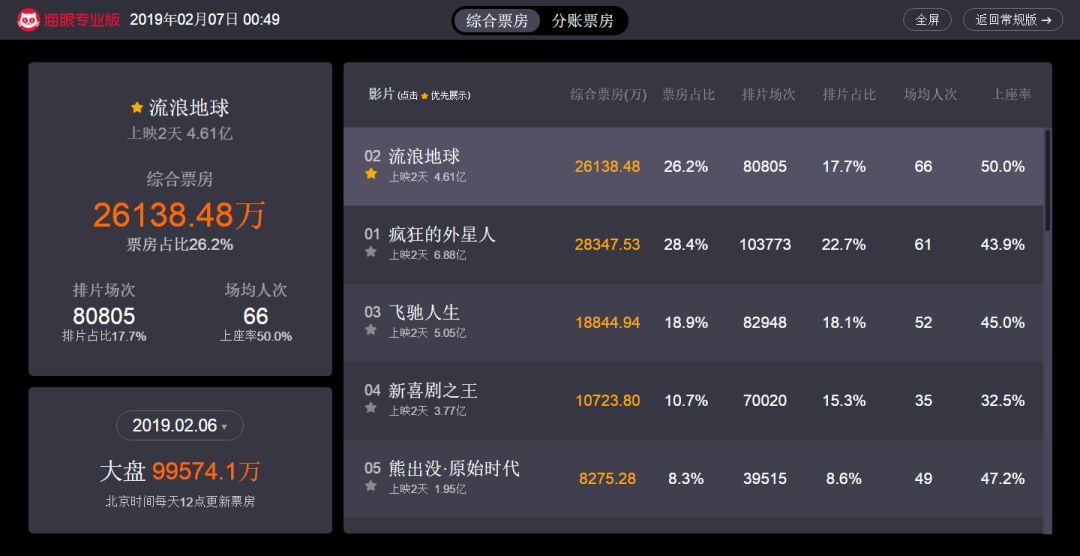Click the 综合票房(万) column header

(608, 94)
